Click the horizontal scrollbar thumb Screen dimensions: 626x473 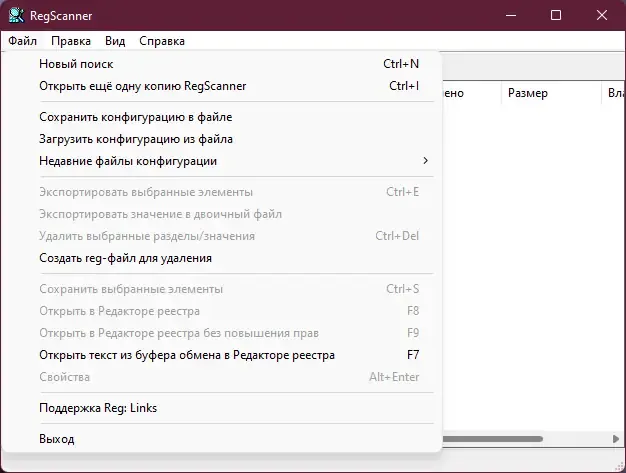pos(493,439)
